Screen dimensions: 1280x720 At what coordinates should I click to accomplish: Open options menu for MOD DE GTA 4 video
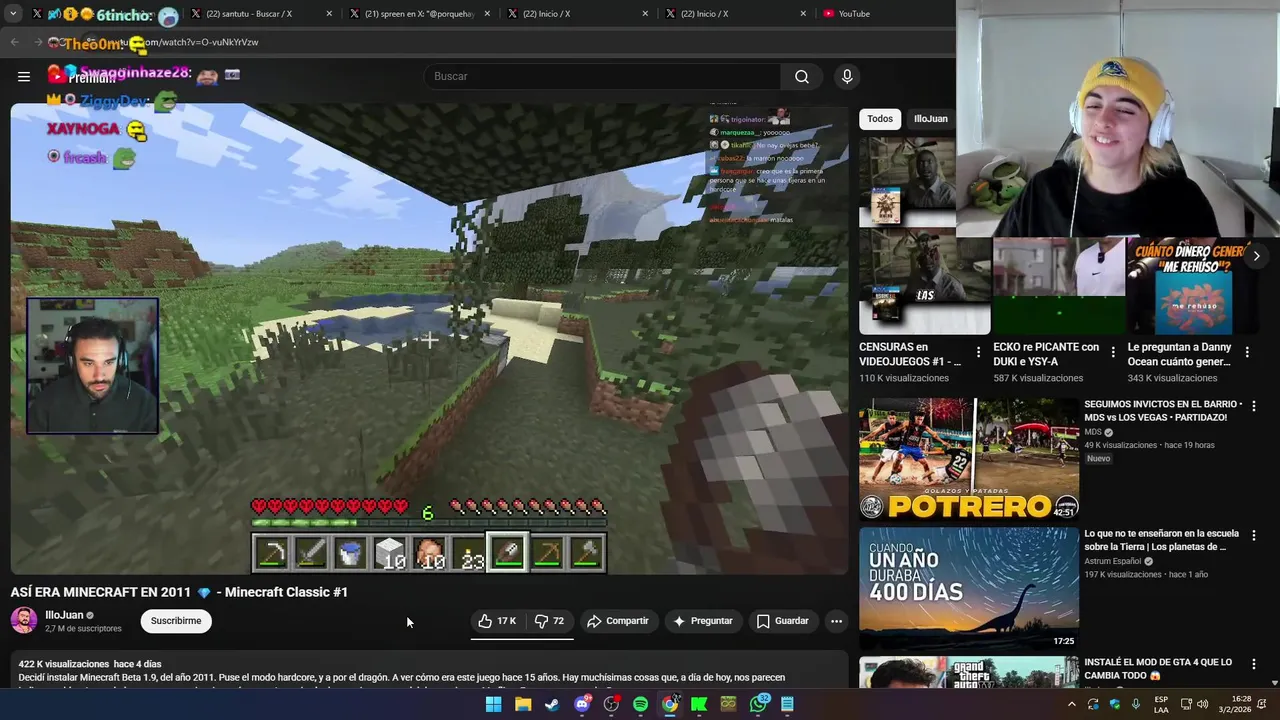[x=1253, y=664]
